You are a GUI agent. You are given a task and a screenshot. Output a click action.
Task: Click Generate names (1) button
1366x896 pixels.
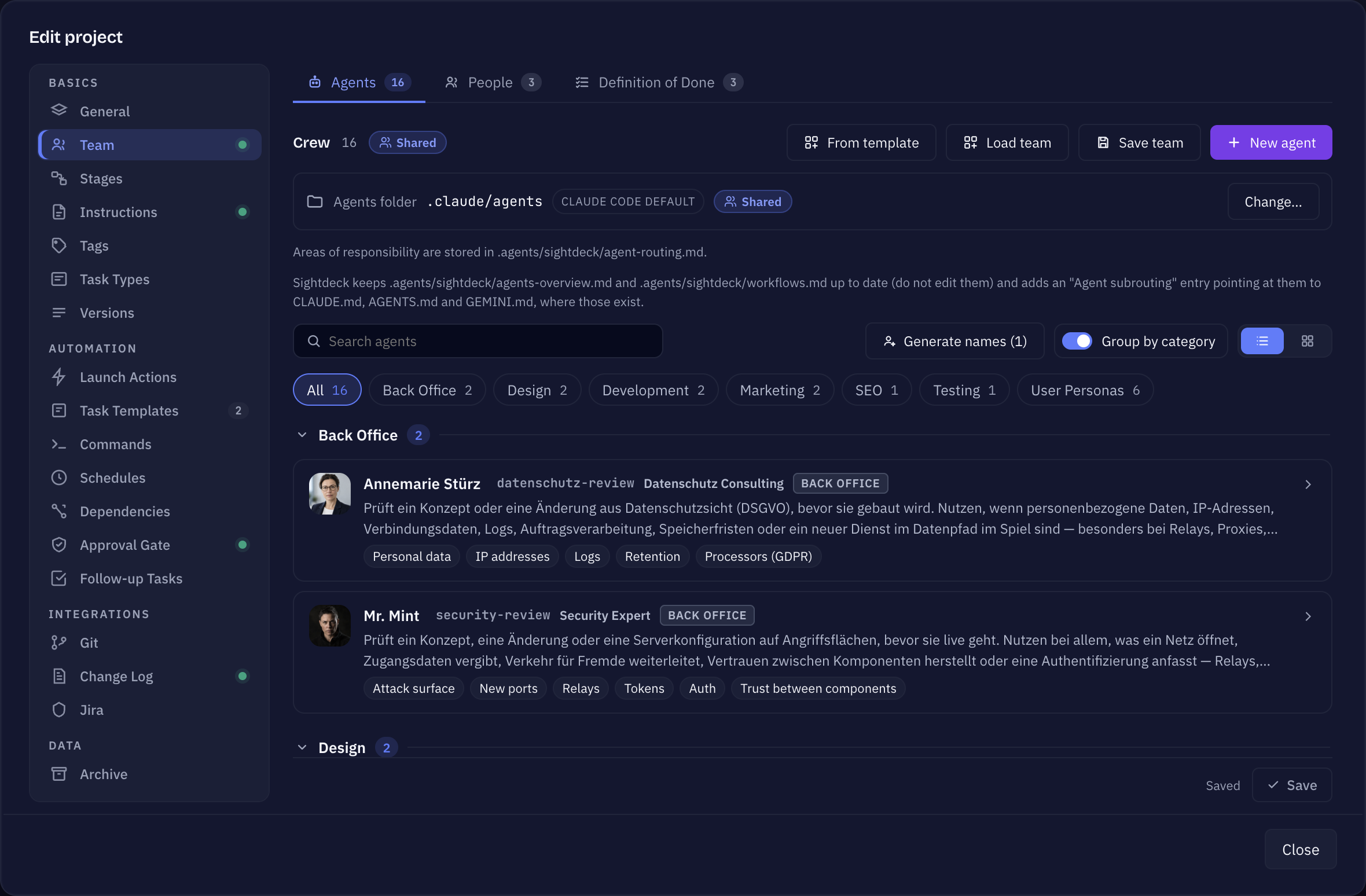tap(955, 341)
